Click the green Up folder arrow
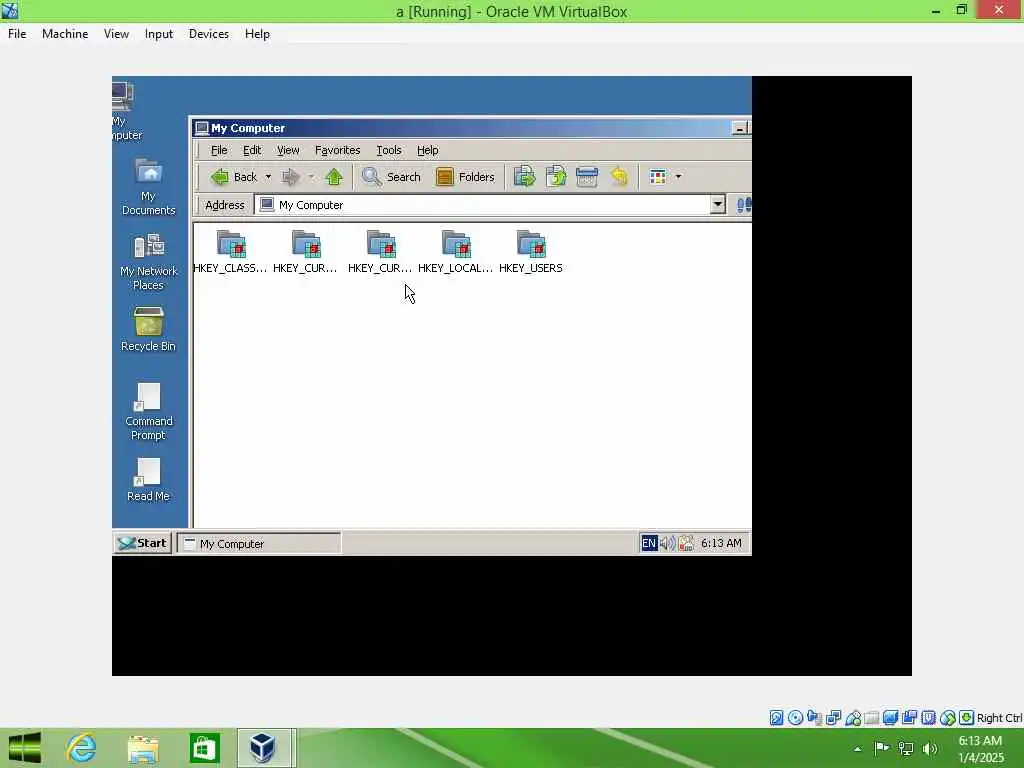The height and width of the screenshot is (768, 1024). [x=334, y=177]
